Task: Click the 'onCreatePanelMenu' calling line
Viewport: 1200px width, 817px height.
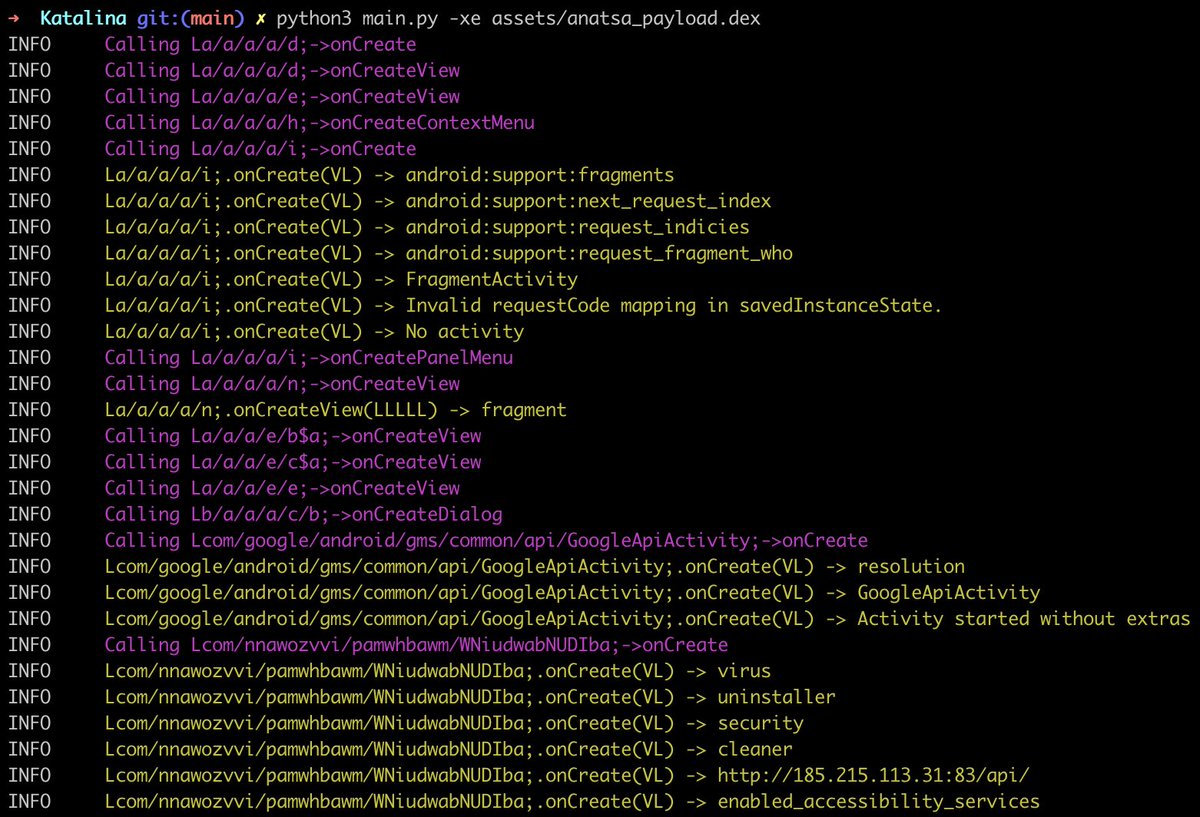Action: tap(309, 357)
